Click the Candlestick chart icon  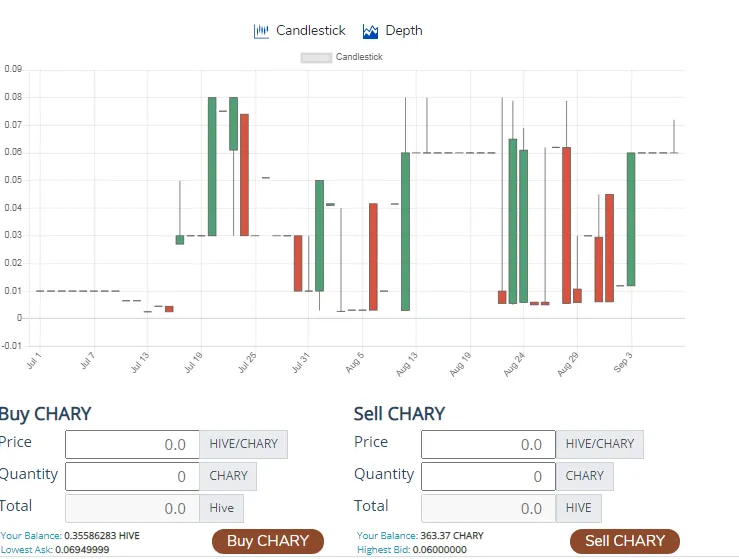[261, 32]
